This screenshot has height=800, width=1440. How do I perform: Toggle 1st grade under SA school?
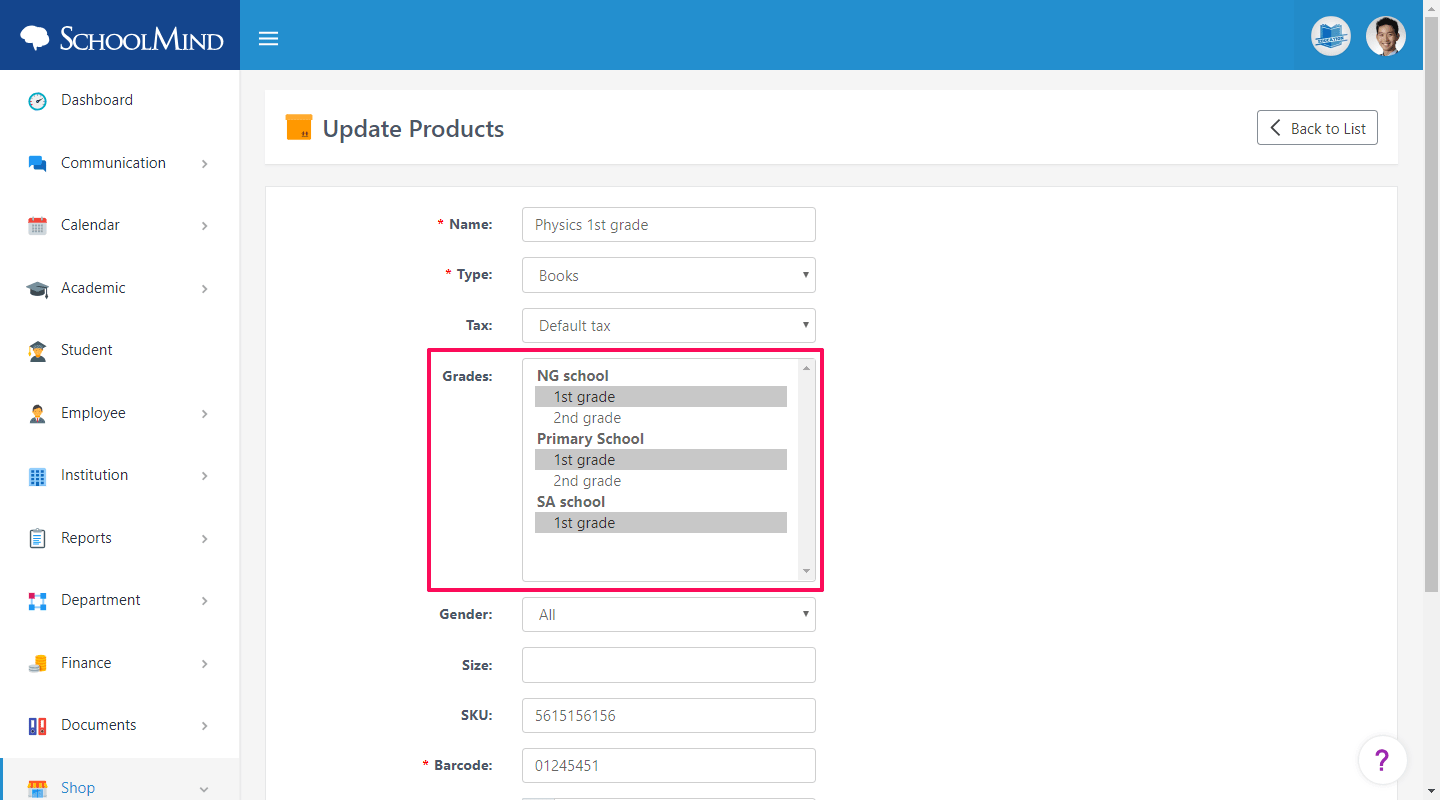[661, 523]
